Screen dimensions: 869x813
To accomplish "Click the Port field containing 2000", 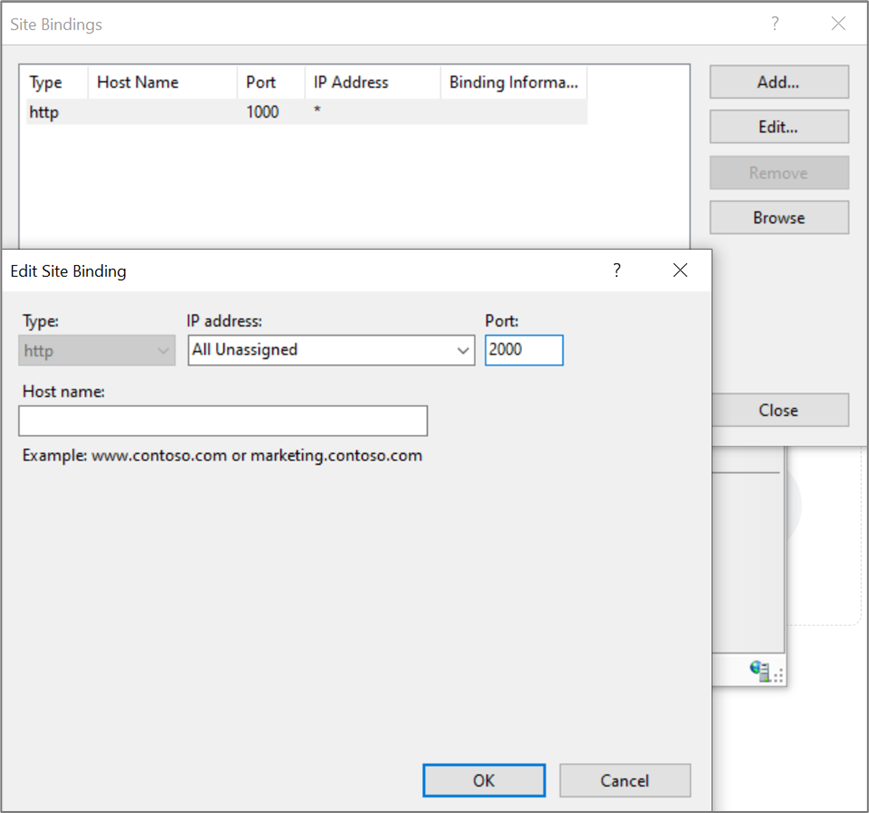I will coord(523,350).
